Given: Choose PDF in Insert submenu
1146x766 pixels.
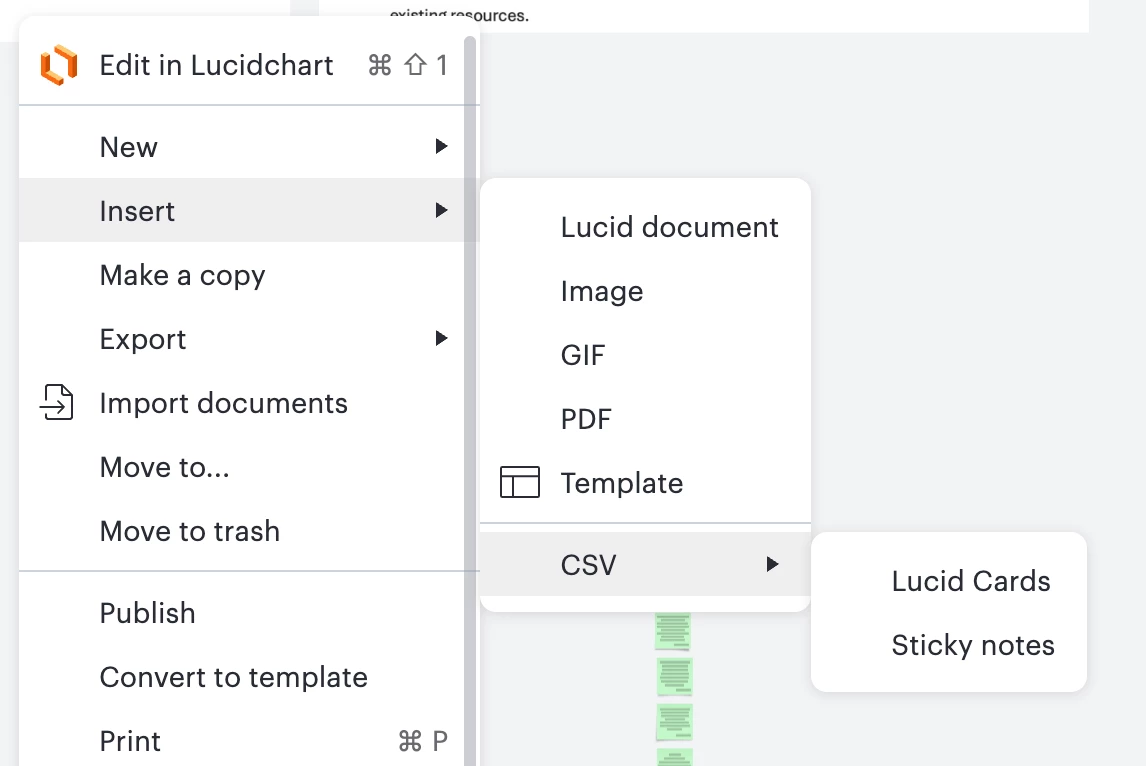Looking at the screenshot, I should 645,419.
